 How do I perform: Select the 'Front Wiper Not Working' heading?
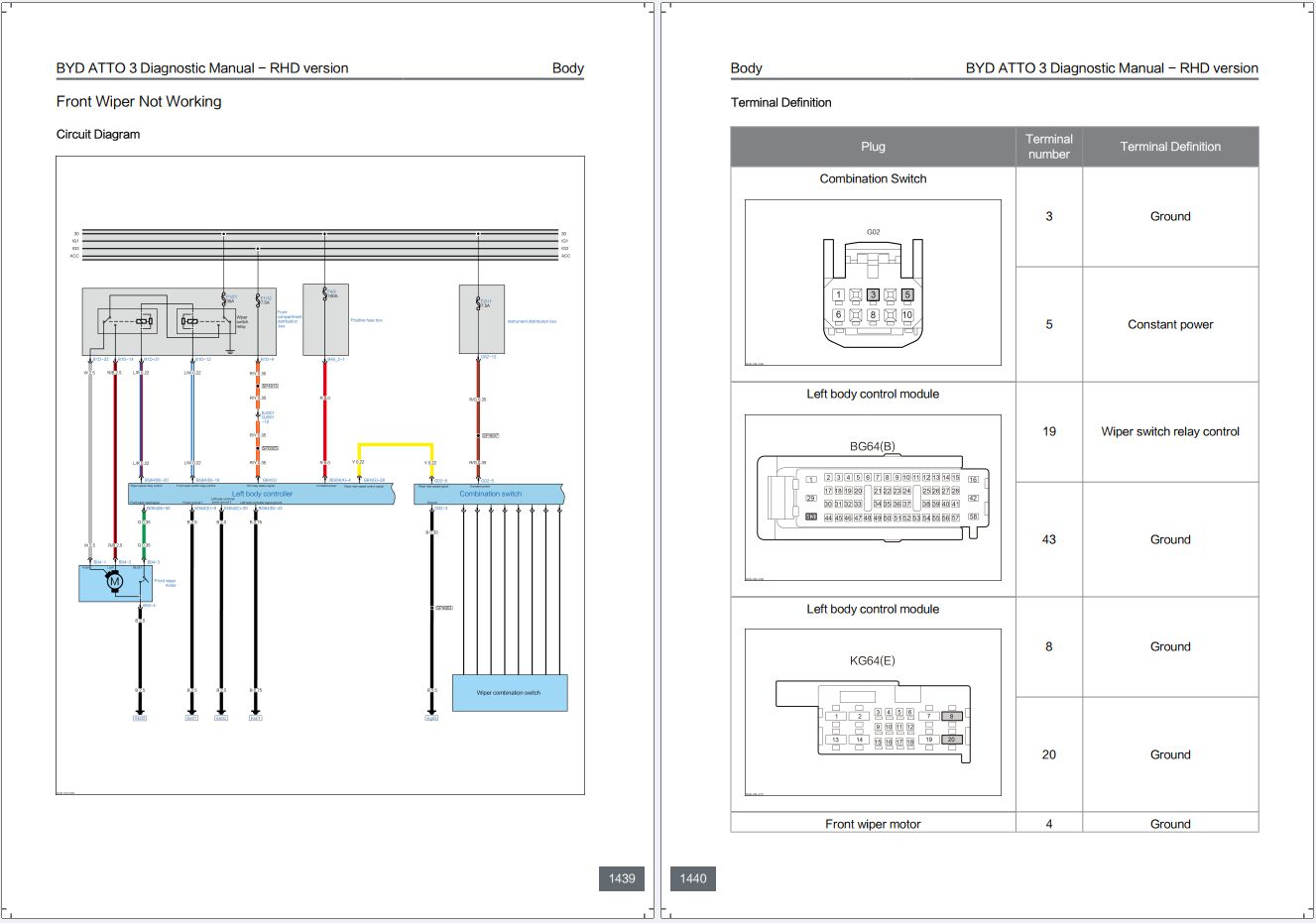[x=139, y=101]
